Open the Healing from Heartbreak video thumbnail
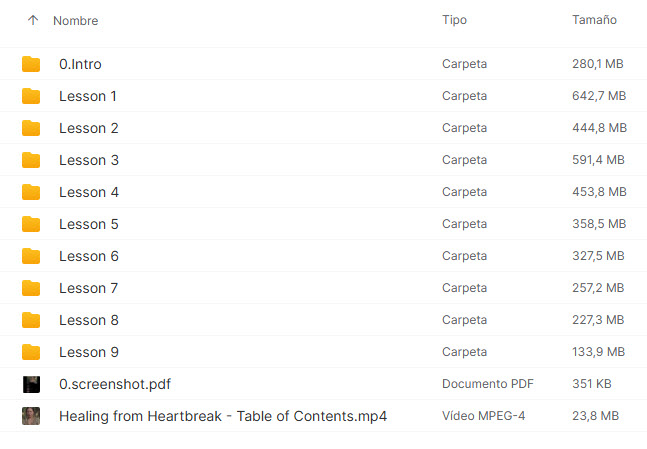The width and height of the screenshot is (647, 449). (31, 416)
